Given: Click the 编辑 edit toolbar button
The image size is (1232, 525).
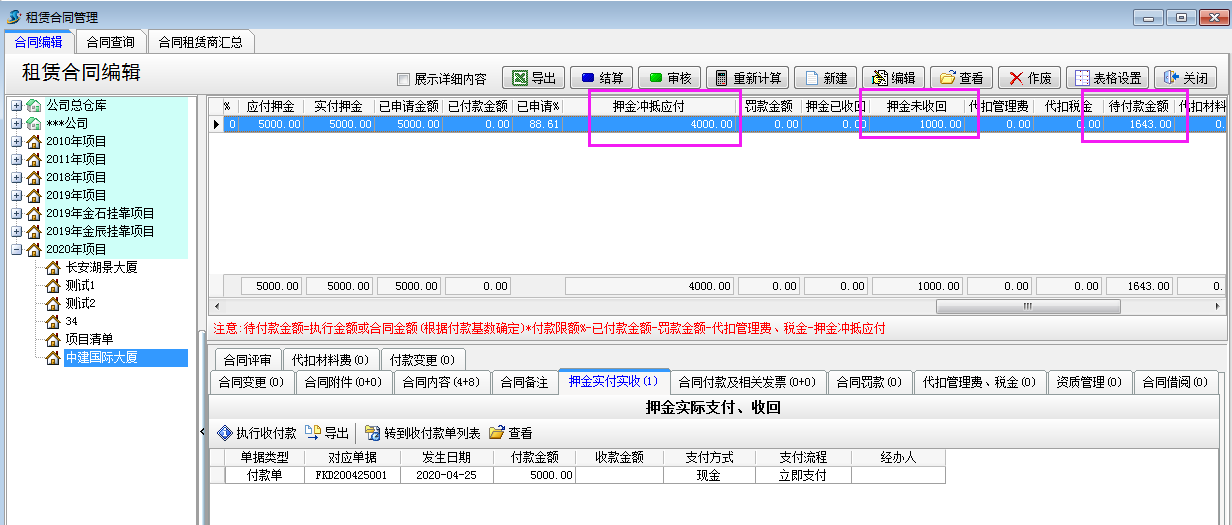Looking at the screenshot, I should 892,78.
